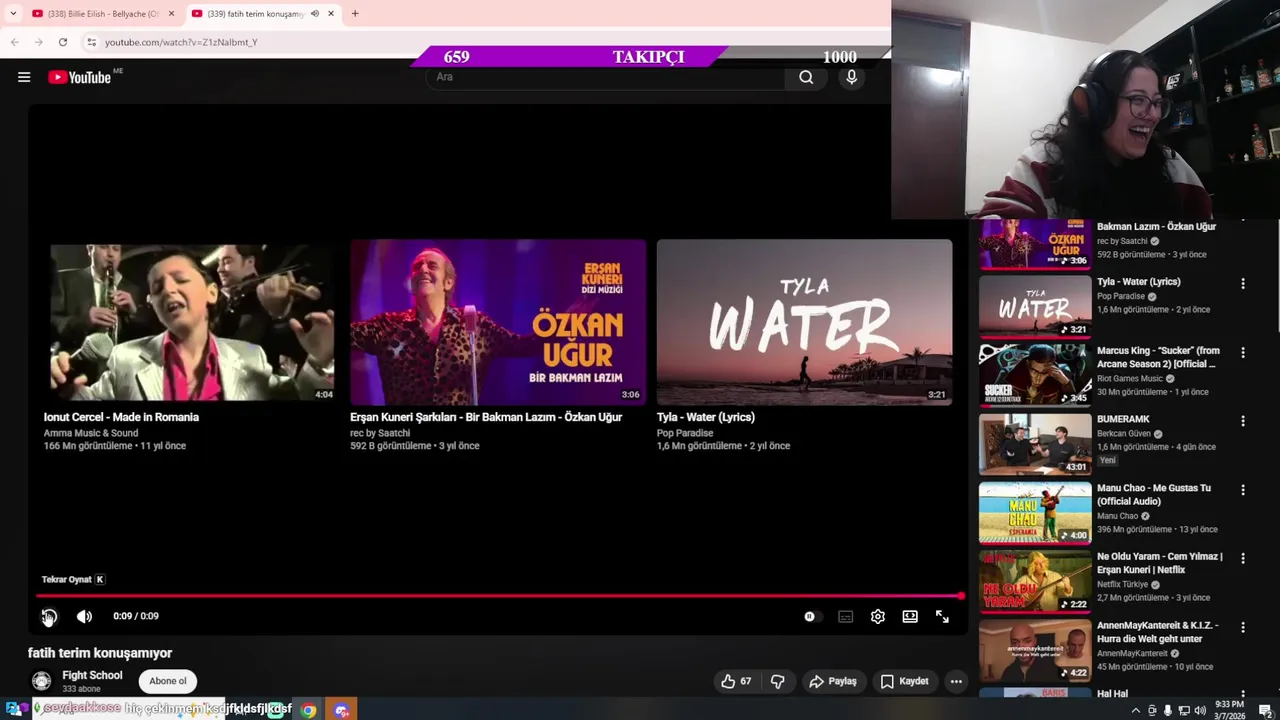Open AnnenMayKantereit Hurra die Welt thumbnail
This screenshot has width=1280, height=720.
(x=1035, y=650)
